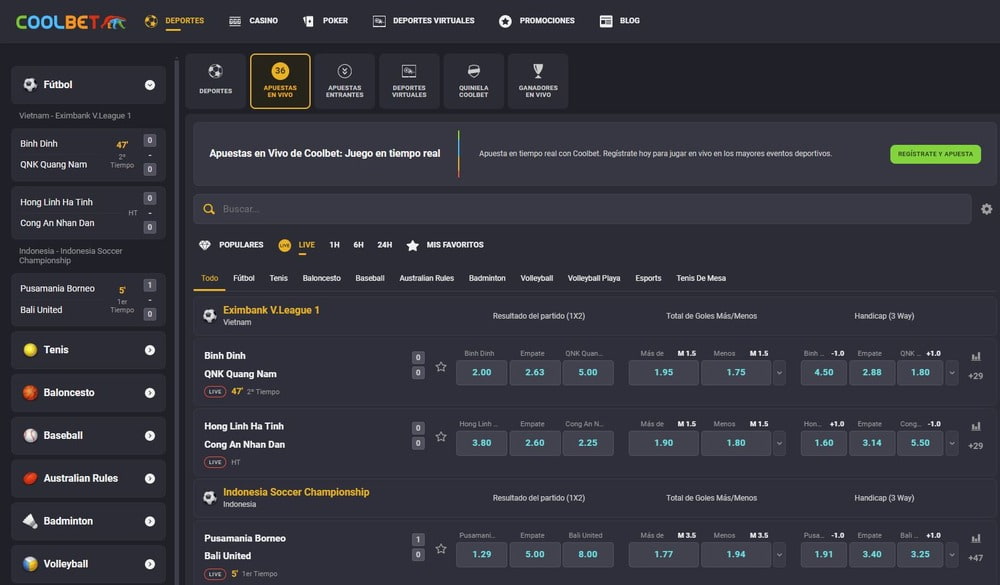Click the Coolbet logo
This screenshot has height=585, width=1000.
(x=71, y=22)
